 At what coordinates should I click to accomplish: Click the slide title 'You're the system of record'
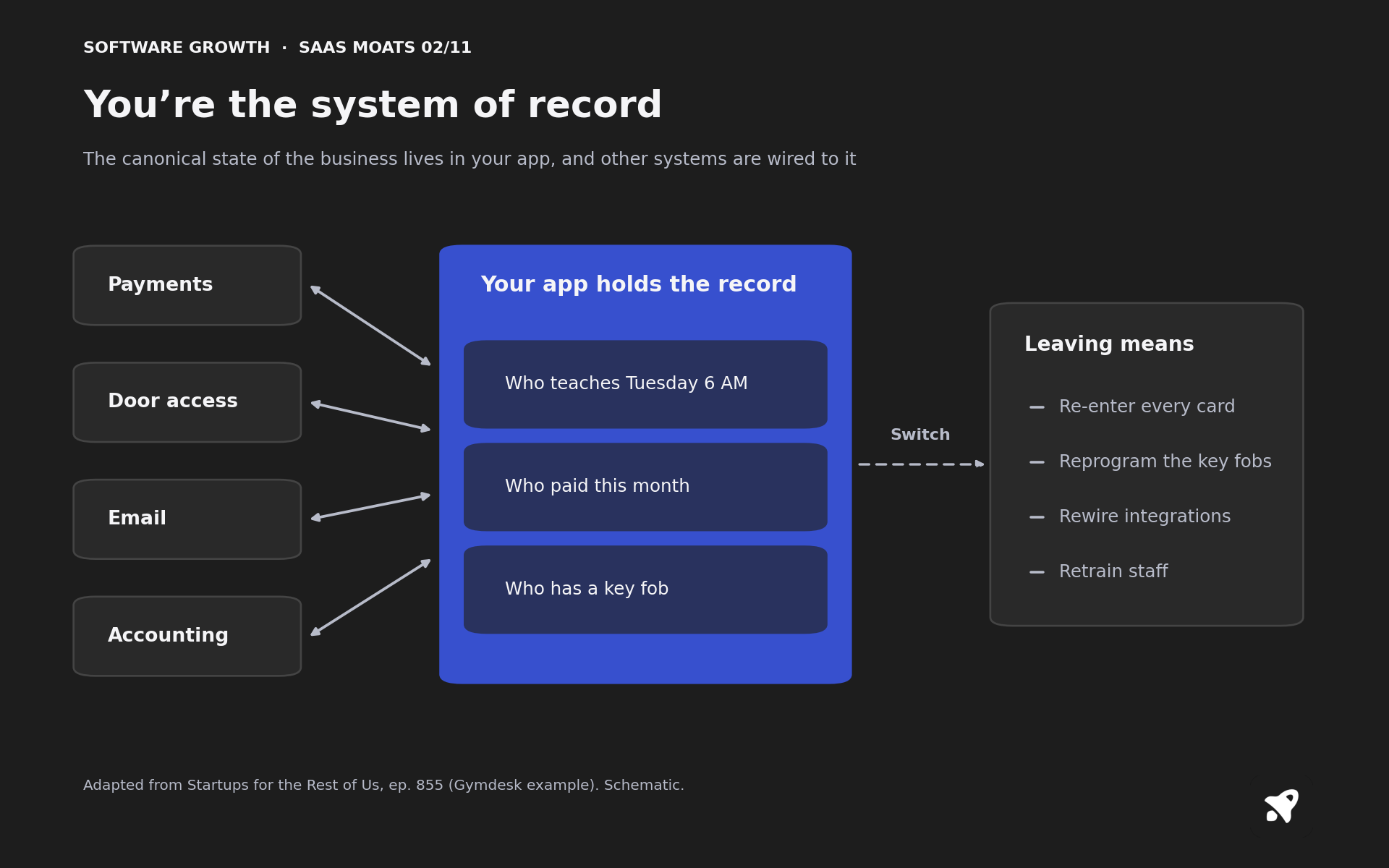373,106
